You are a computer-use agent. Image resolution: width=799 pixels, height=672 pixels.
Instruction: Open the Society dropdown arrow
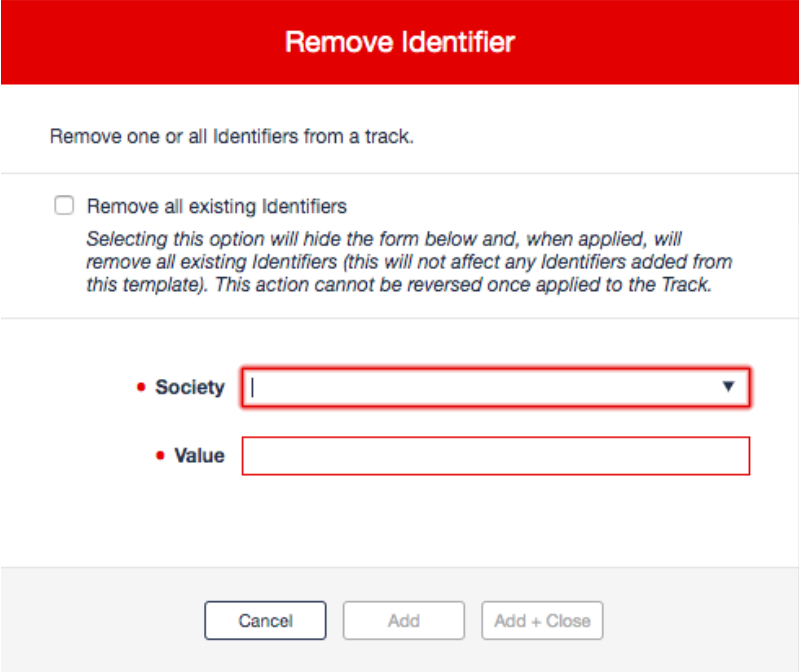(x=729, y=387)
